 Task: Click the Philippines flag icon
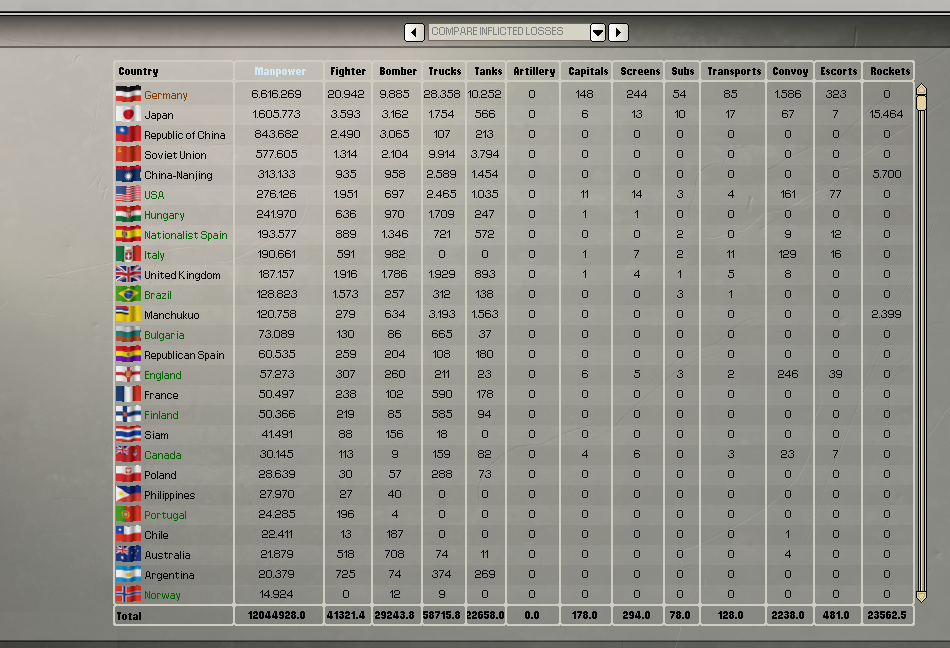coord(128,494)
